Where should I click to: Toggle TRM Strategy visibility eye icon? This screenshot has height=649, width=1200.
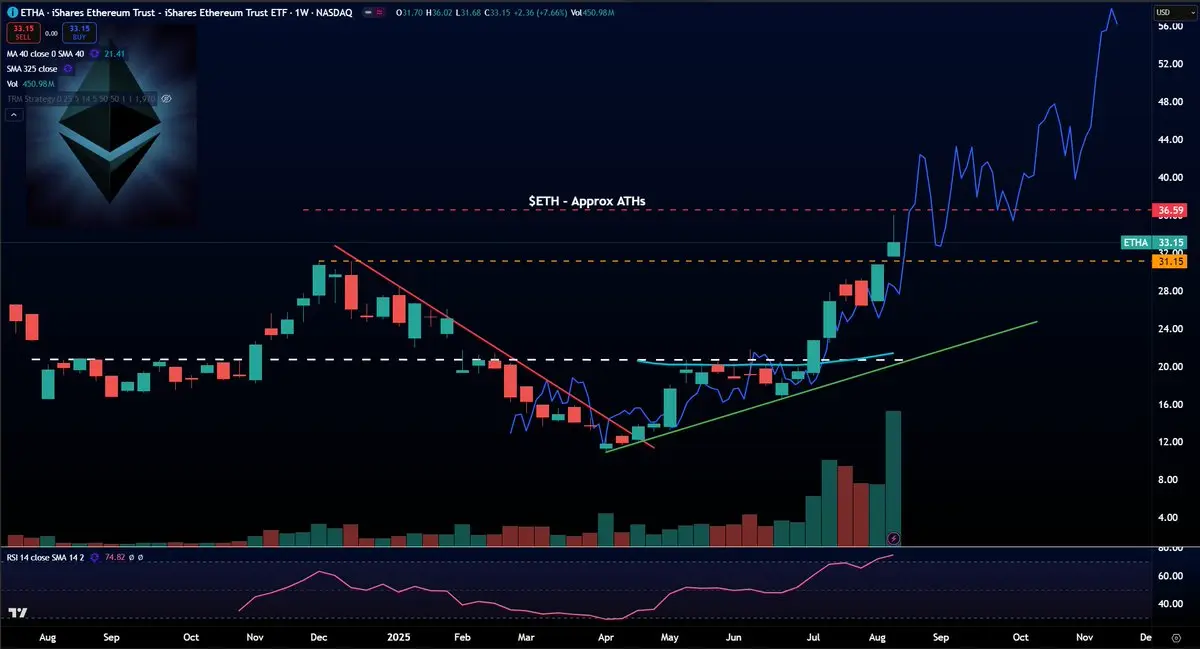click(x=167, y=100)
